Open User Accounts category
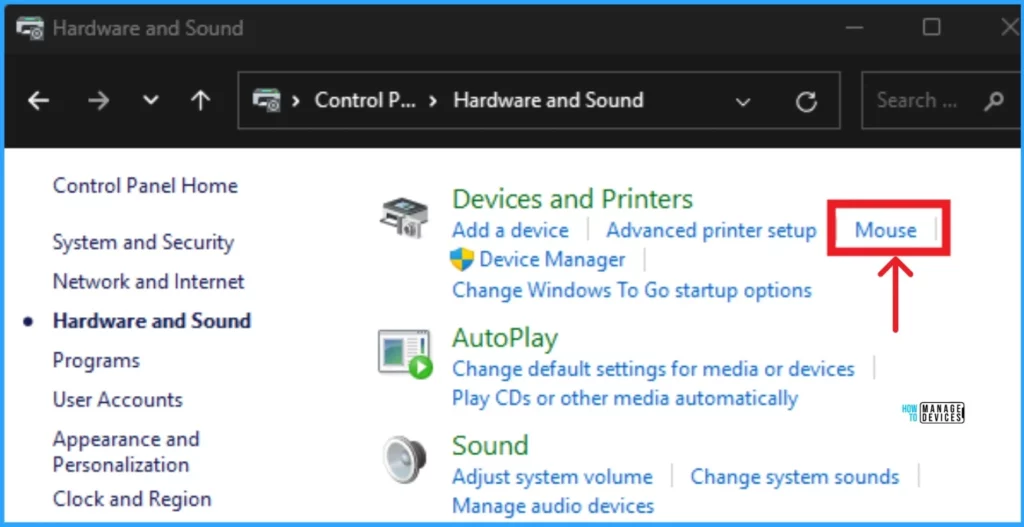The width and height of the screenshot is (1024, 527). tap(118, 399)
